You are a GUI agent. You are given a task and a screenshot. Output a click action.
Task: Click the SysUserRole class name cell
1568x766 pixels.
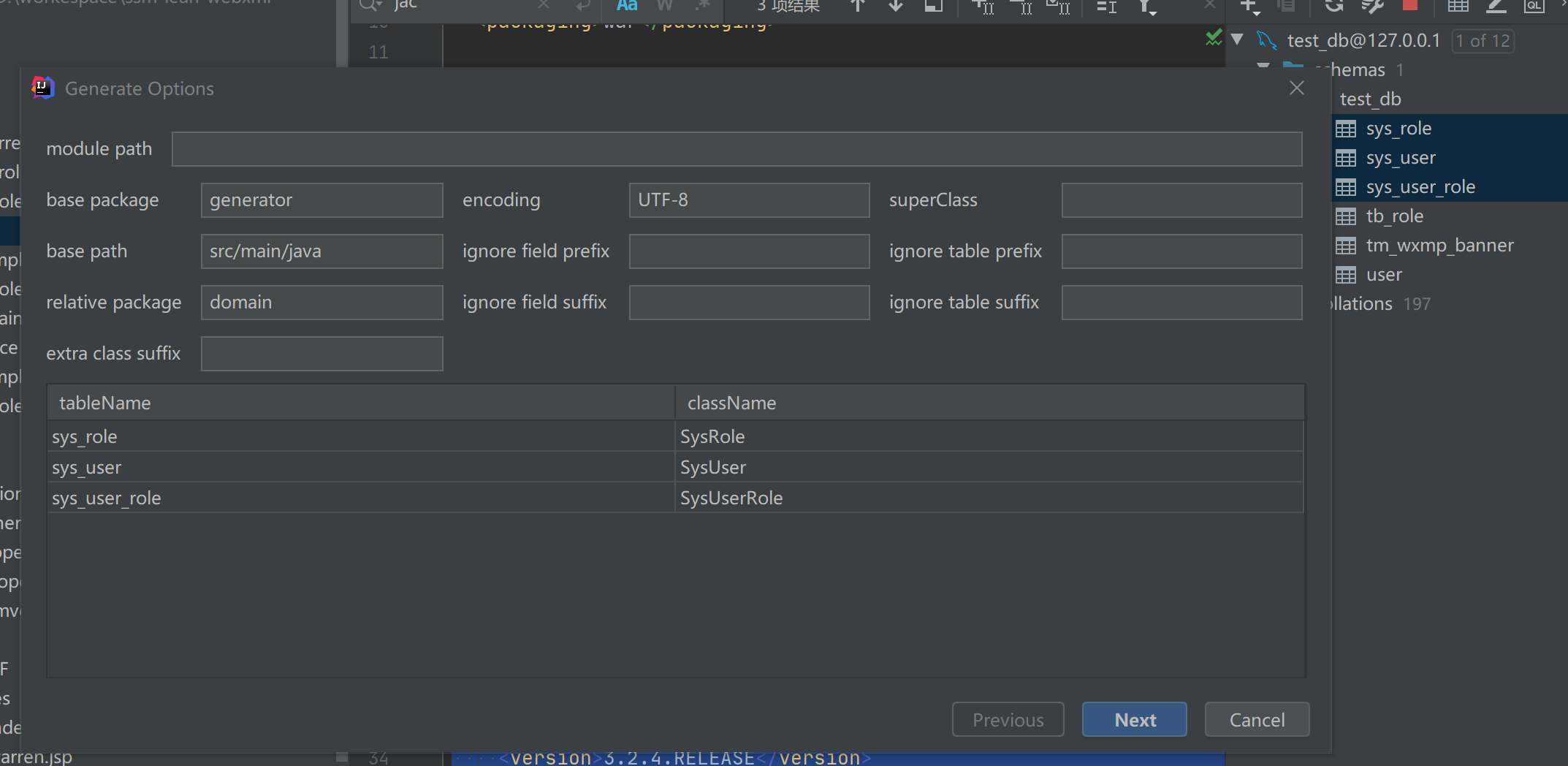pos(989,498)
